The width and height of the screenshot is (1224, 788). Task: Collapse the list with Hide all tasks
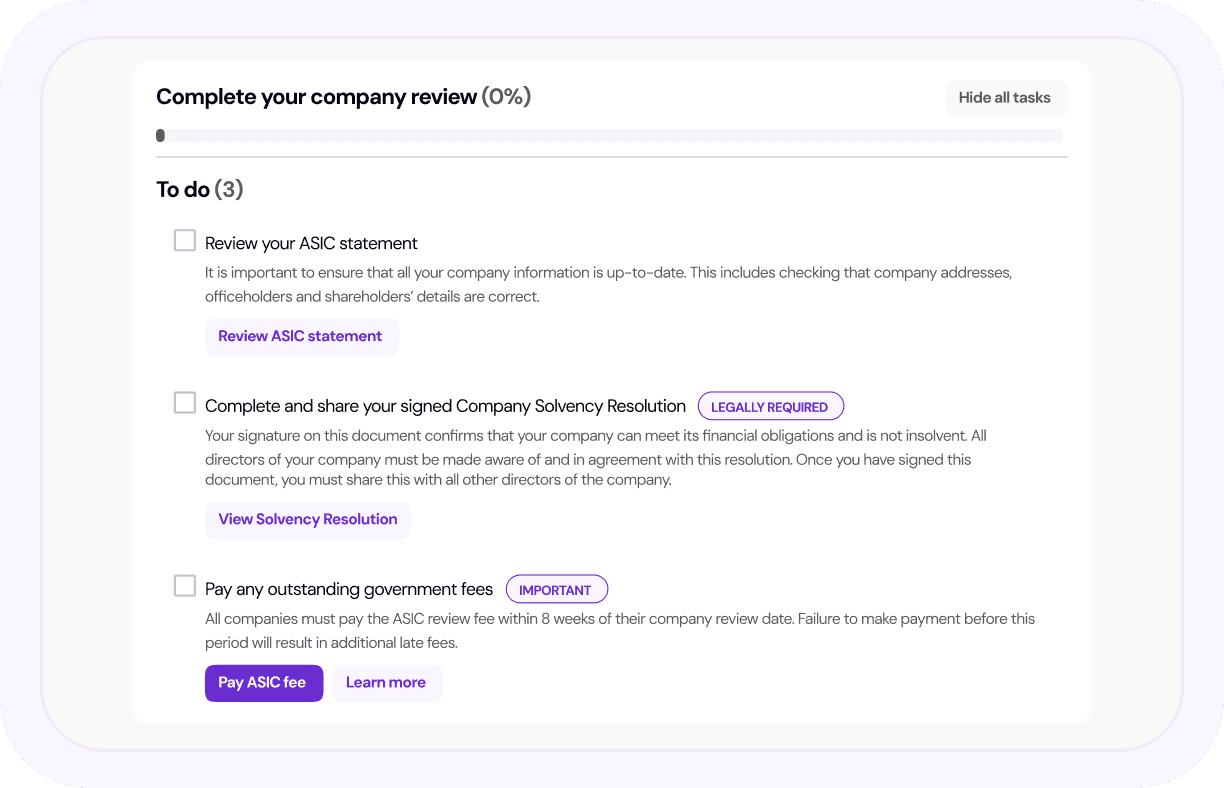point(1005,98)
